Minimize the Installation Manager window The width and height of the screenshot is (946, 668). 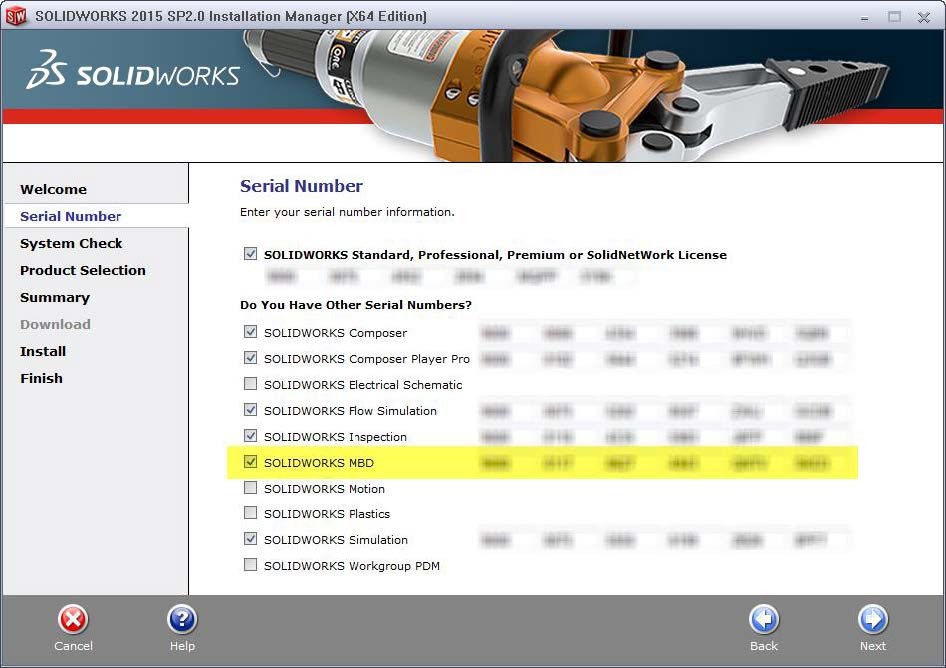tap(865, 17)
